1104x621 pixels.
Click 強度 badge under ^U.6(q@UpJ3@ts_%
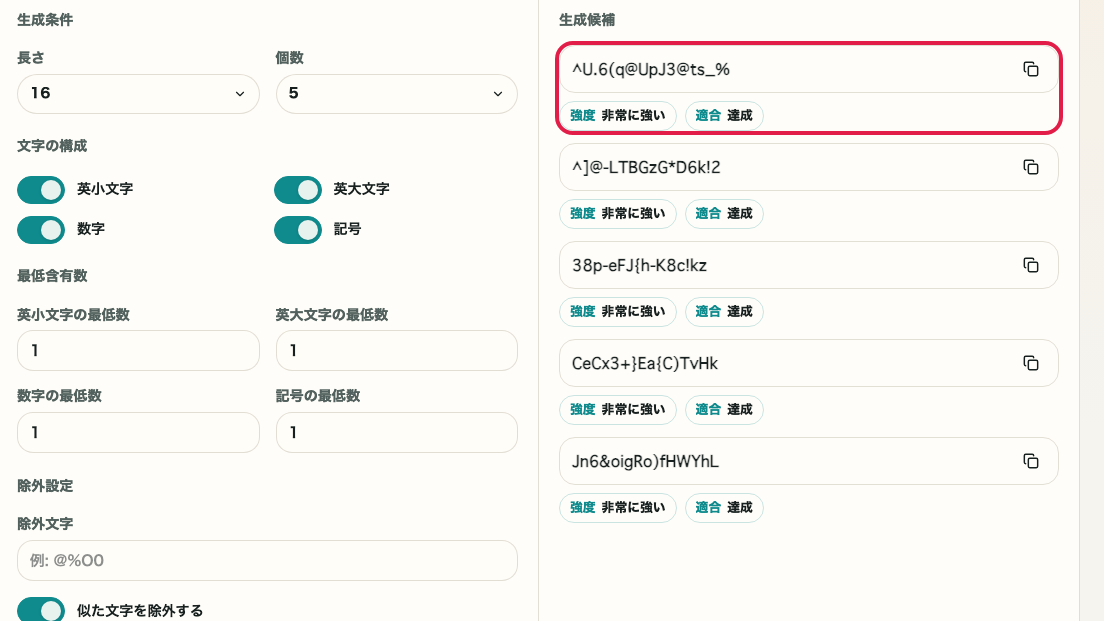pyautogui.click(x=617, y=115)
